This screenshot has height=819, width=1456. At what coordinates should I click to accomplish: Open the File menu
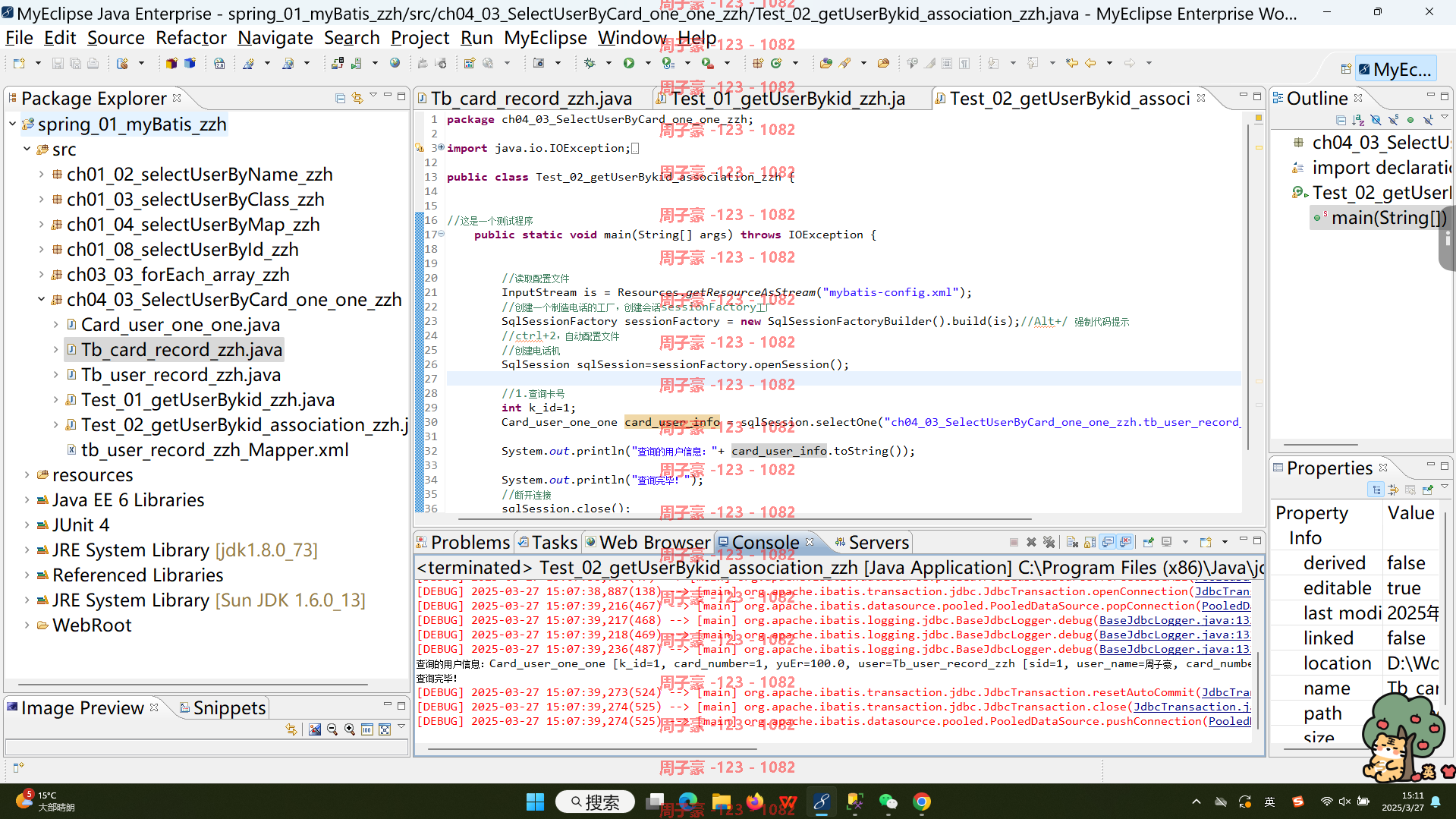[x=19, y=38]
